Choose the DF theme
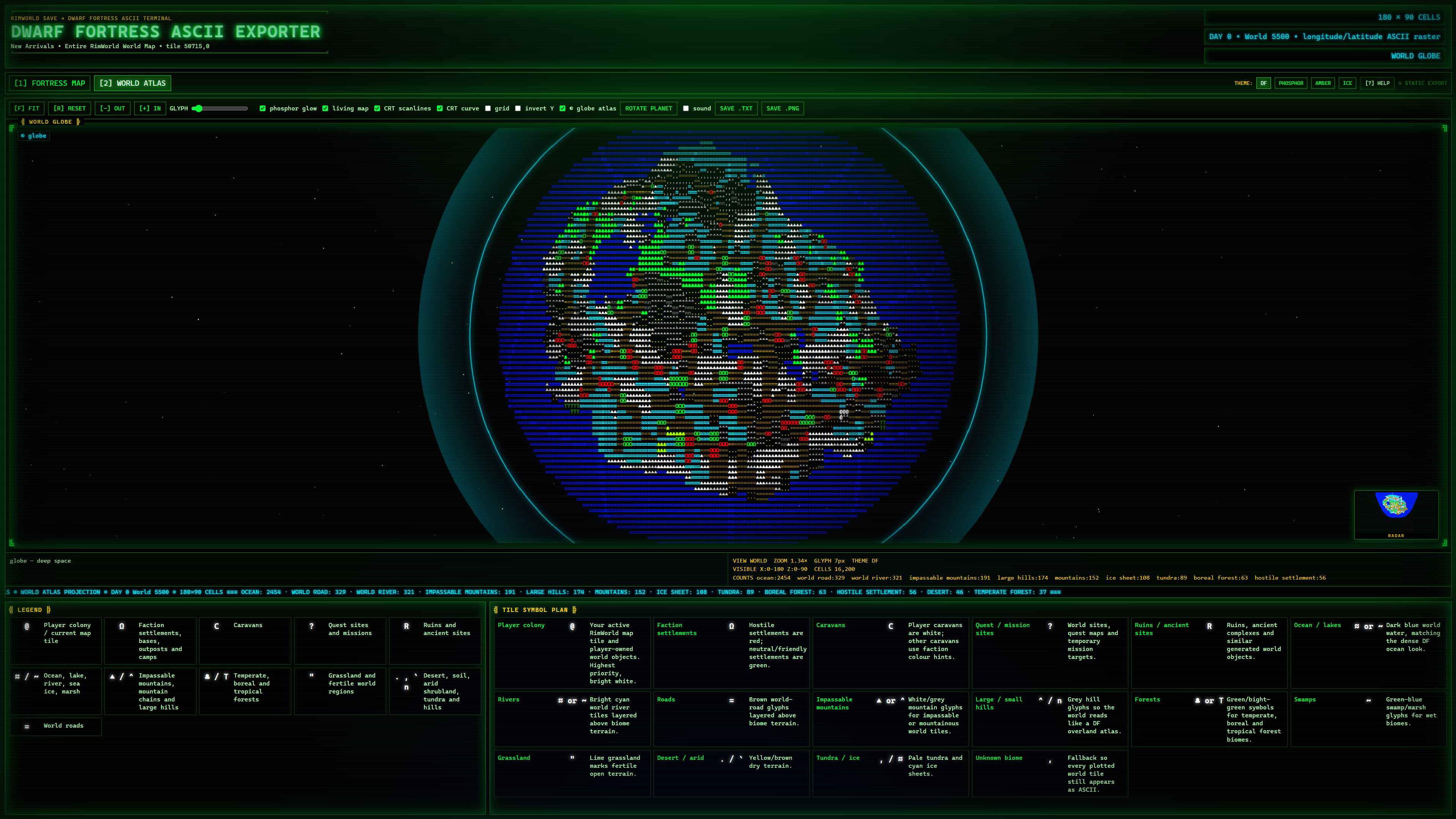Image resolution: width=1456 pixels, height=819 pixels. click(x=1263, y=83)
